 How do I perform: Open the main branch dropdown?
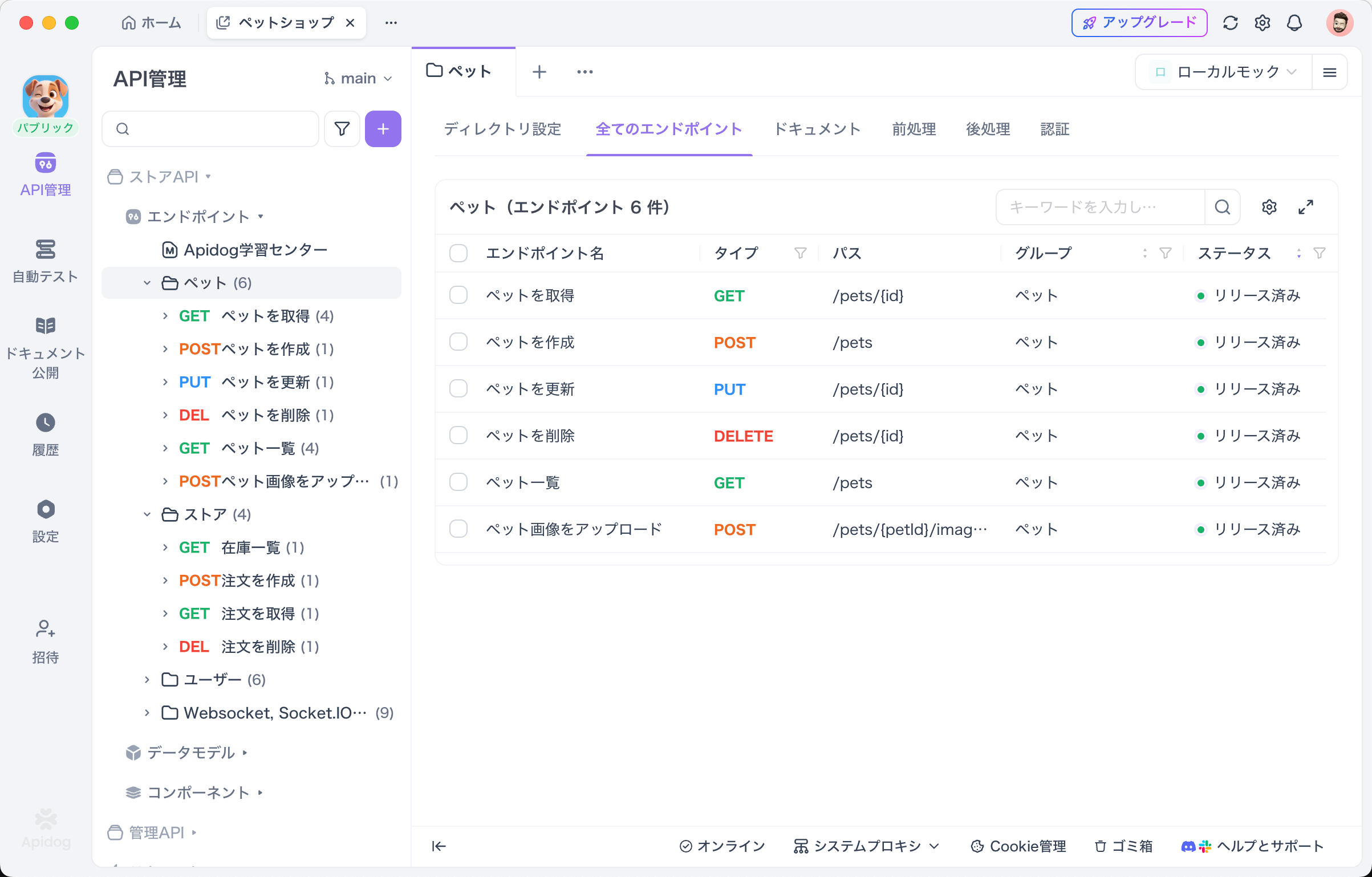(x=358, y=78)
